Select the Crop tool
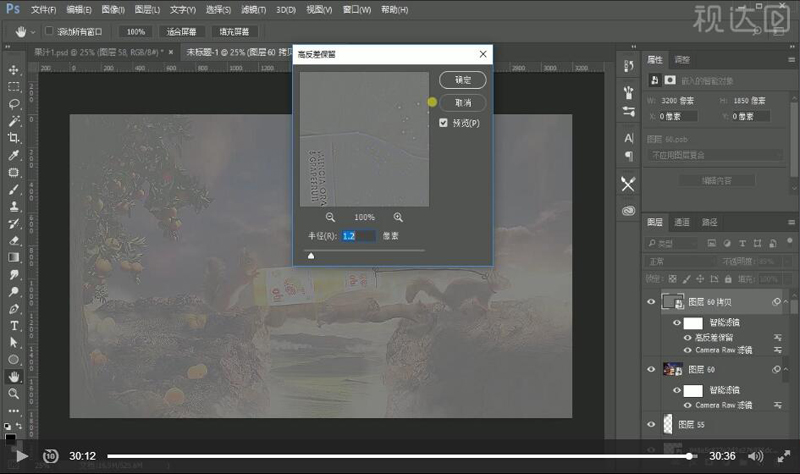The width and height of the screenshot is (800, 474). coord(14,138)
